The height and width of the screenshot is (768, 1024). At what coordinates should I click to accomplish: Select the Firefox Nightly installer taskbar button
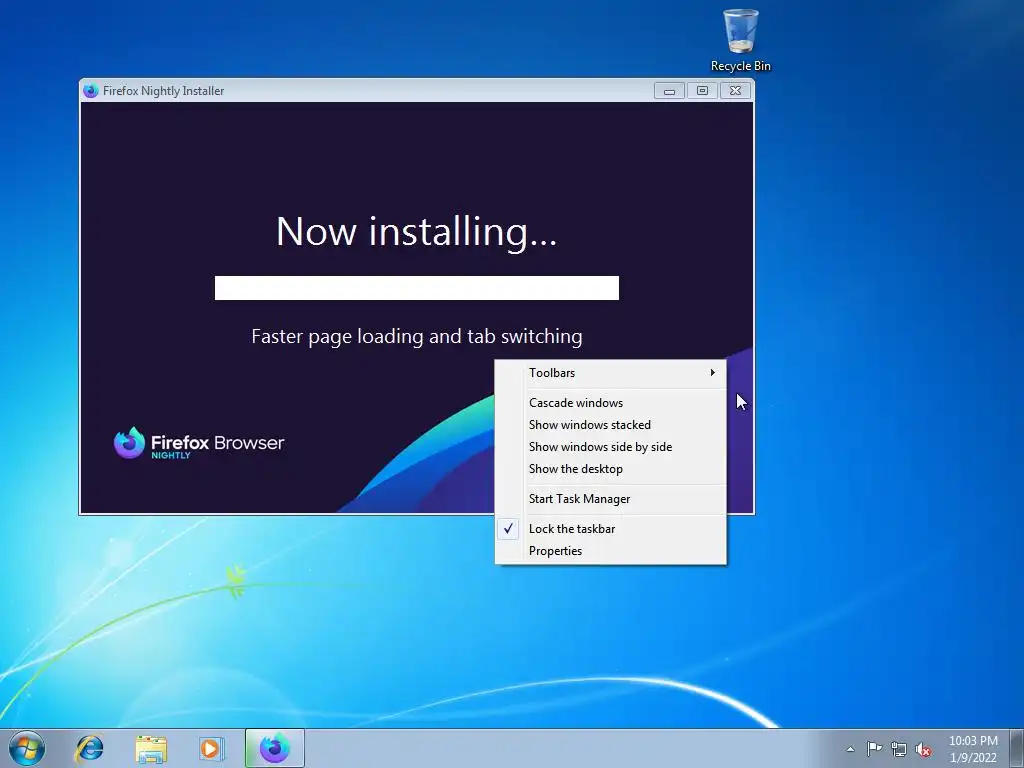[275, 748]
